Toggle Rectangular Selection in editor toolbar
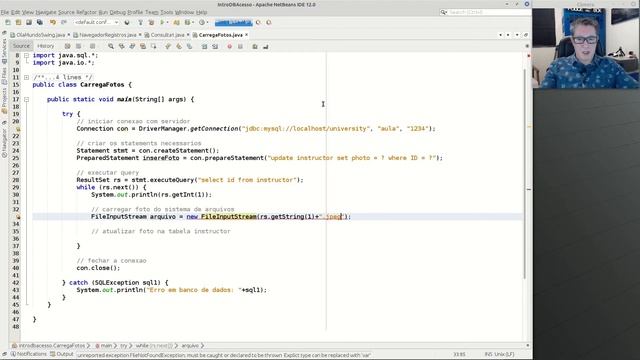This screenshot has width=640, height=360. [x=153, y=47]
